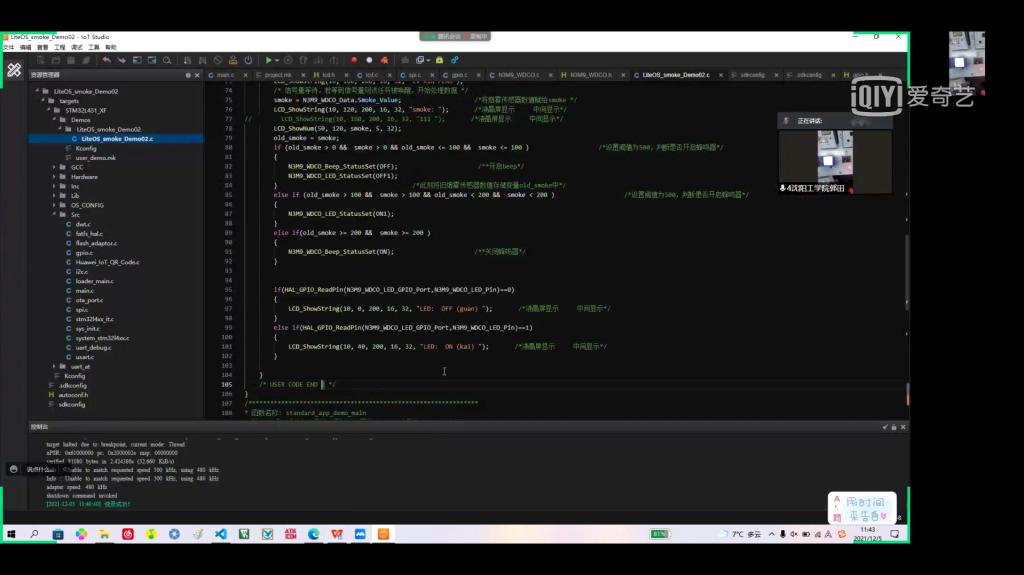Click the console clear icon
This screenshot has width=1024, height=575.
(885, 427)
